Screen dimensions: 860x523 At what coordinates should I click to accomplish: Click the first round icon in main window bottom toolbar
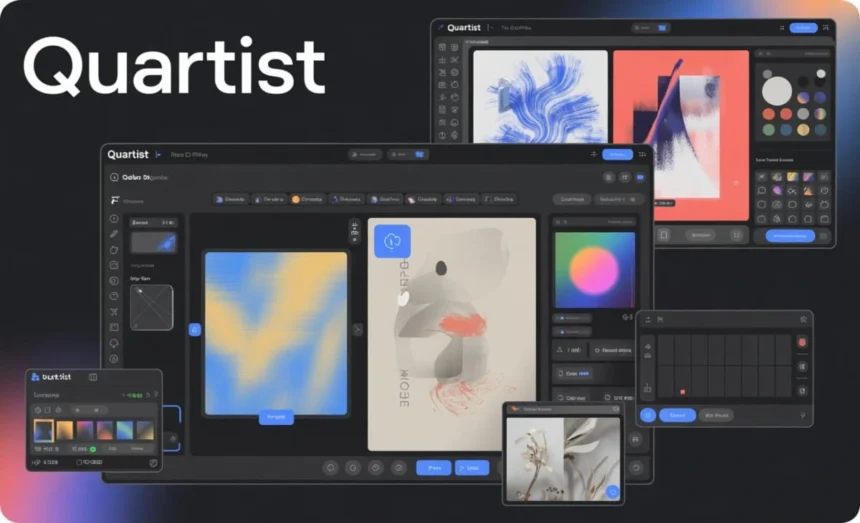[330, 468]
